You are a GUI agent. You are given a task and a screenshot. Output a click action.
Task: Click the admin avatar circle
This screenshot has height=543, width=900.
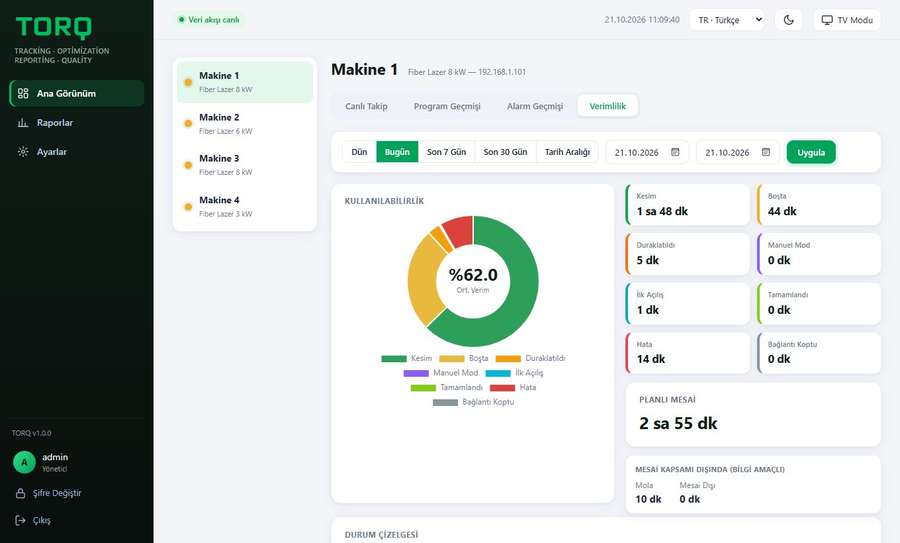pos(24,462)
